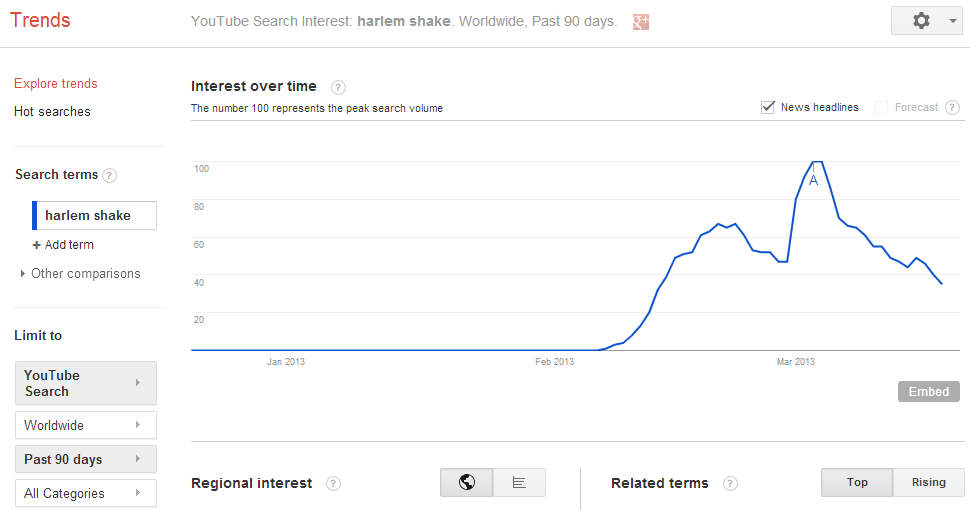Open the settings gear menu

coord(926,20)
